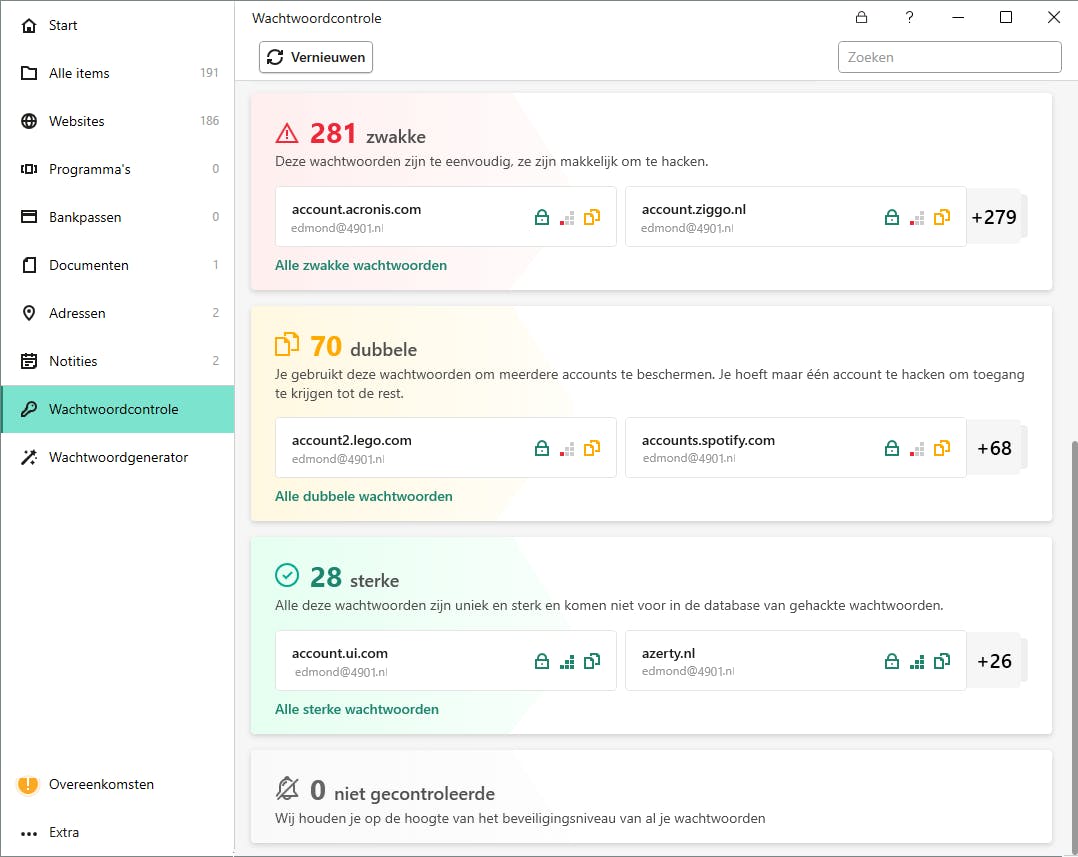This screenshot has width=1078, height=857.
Task: Click lock icon on account.acronis.com entry
Action: 541,217
